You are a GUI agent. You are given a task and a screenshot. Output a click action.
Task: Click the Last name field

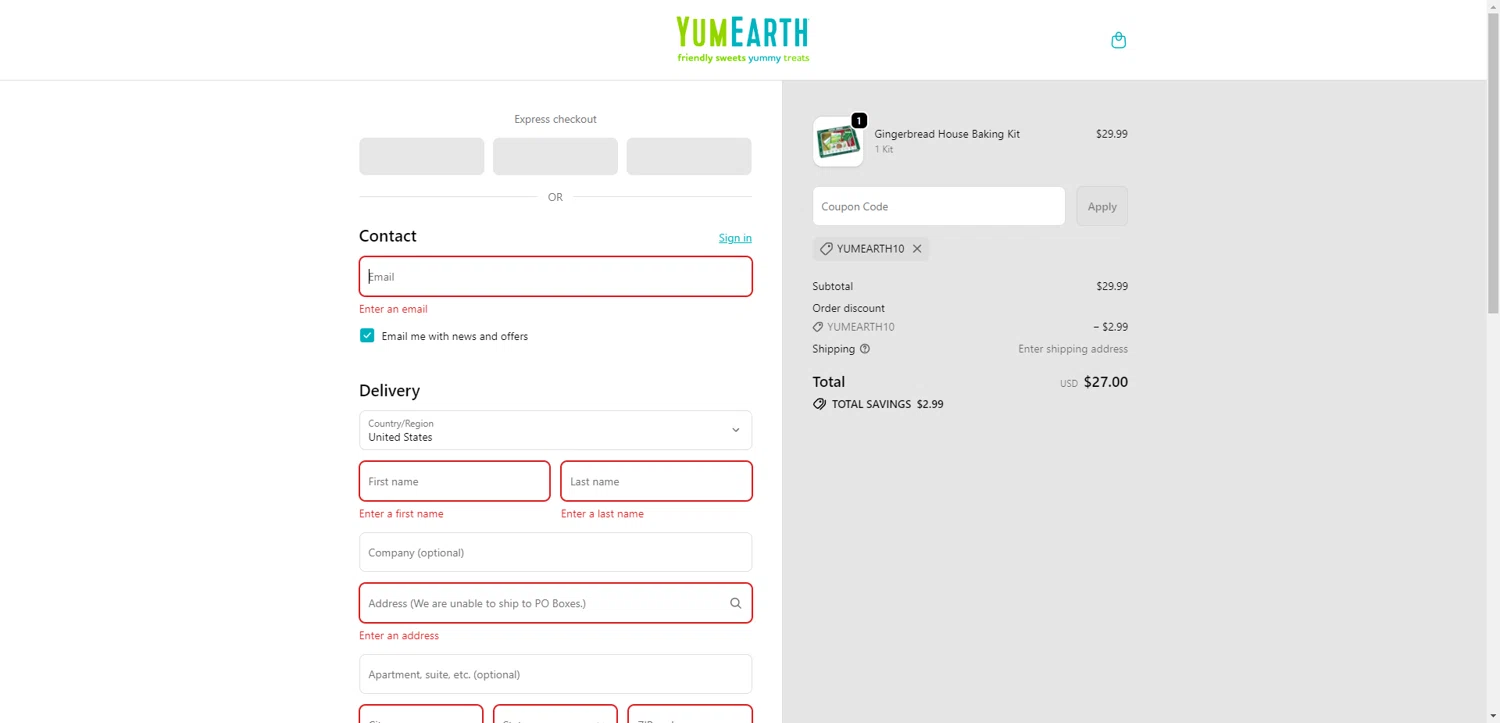tap(656, 481)
